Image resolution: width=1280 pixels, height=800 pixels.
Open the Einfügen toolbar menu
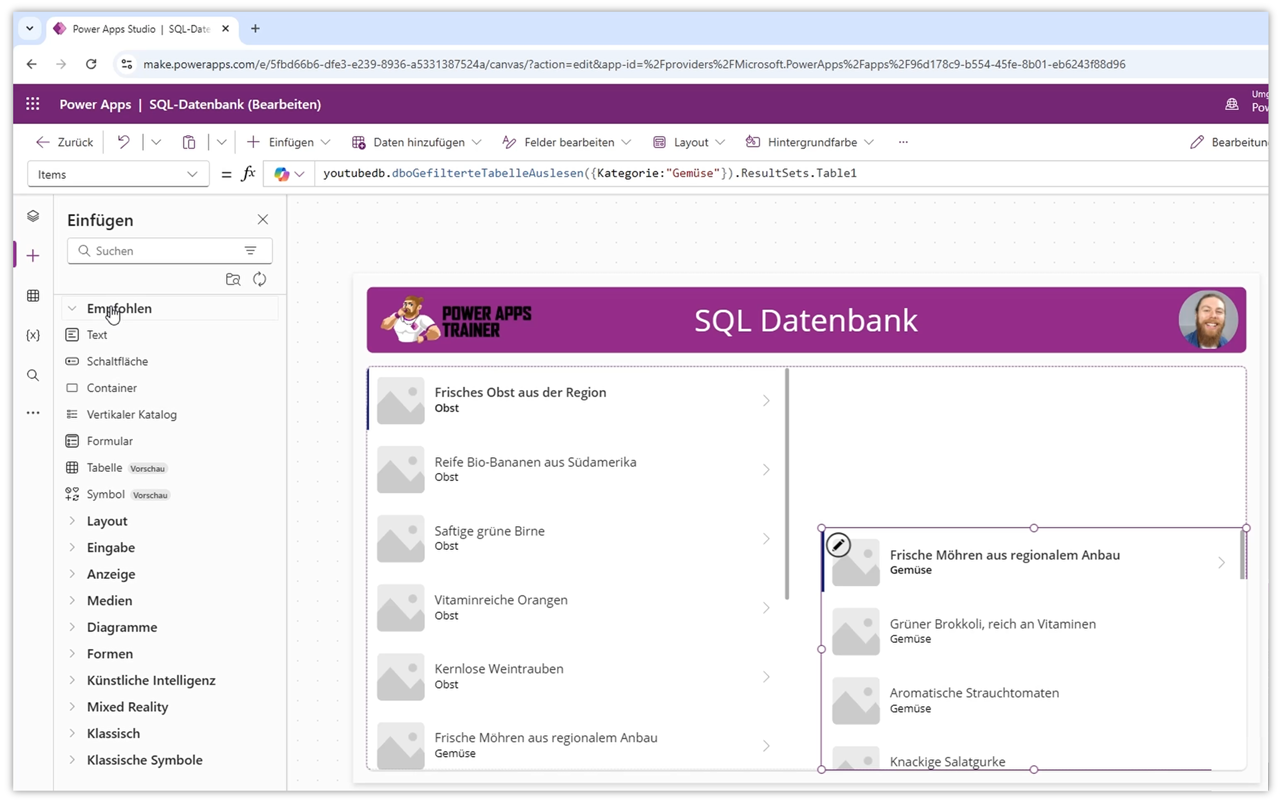(289, 142)
